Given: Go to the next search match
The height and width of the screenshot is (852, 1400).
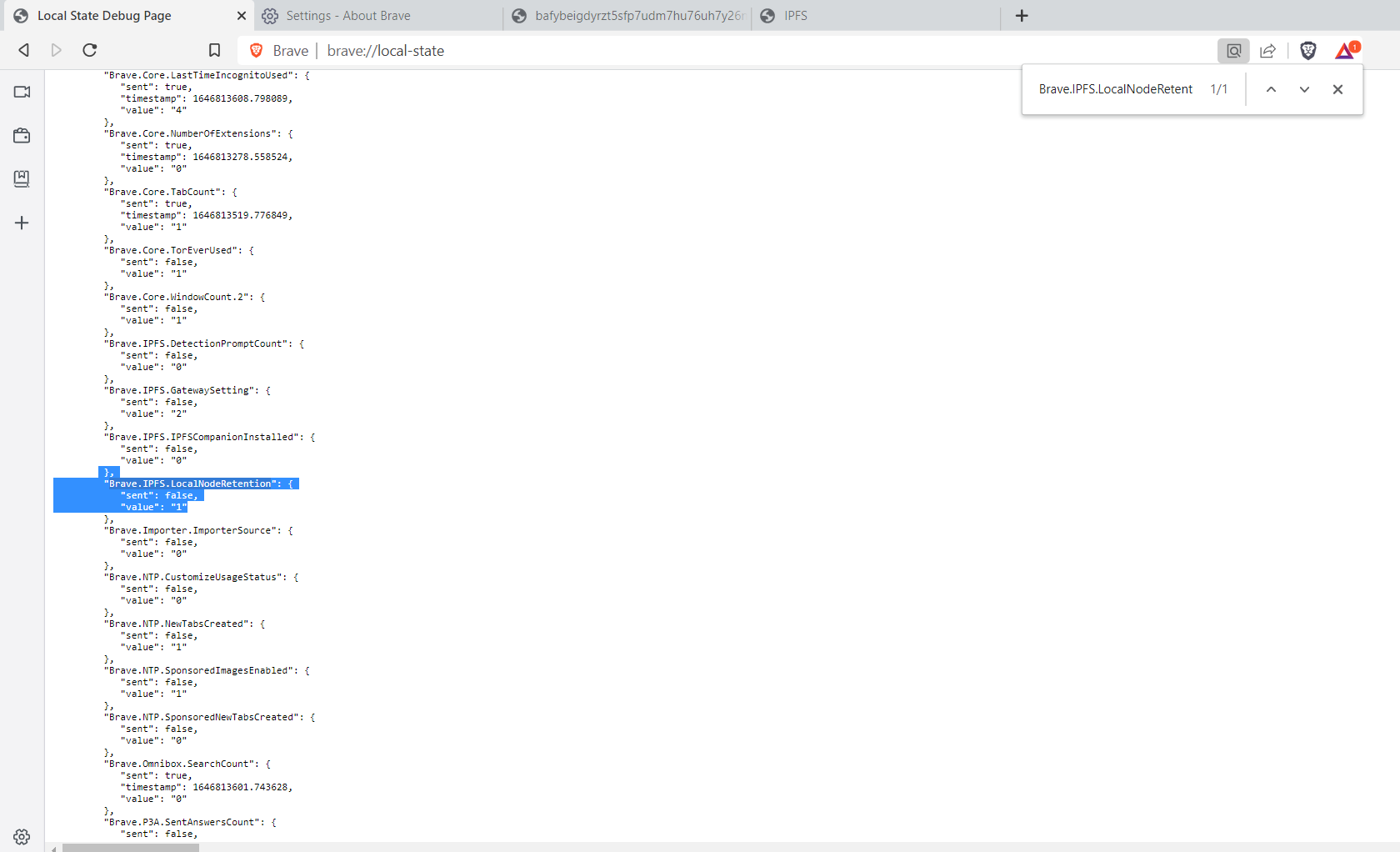Looking at the screenshot, I should coord(1304,89).
